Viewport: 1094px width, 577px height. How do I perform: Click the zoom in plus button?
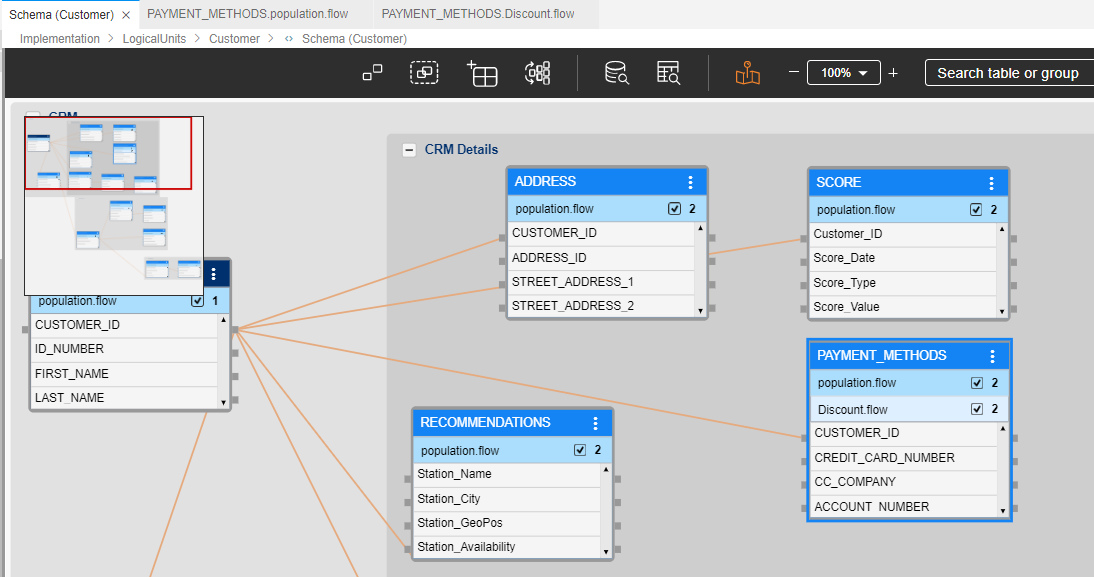(893, 73)
